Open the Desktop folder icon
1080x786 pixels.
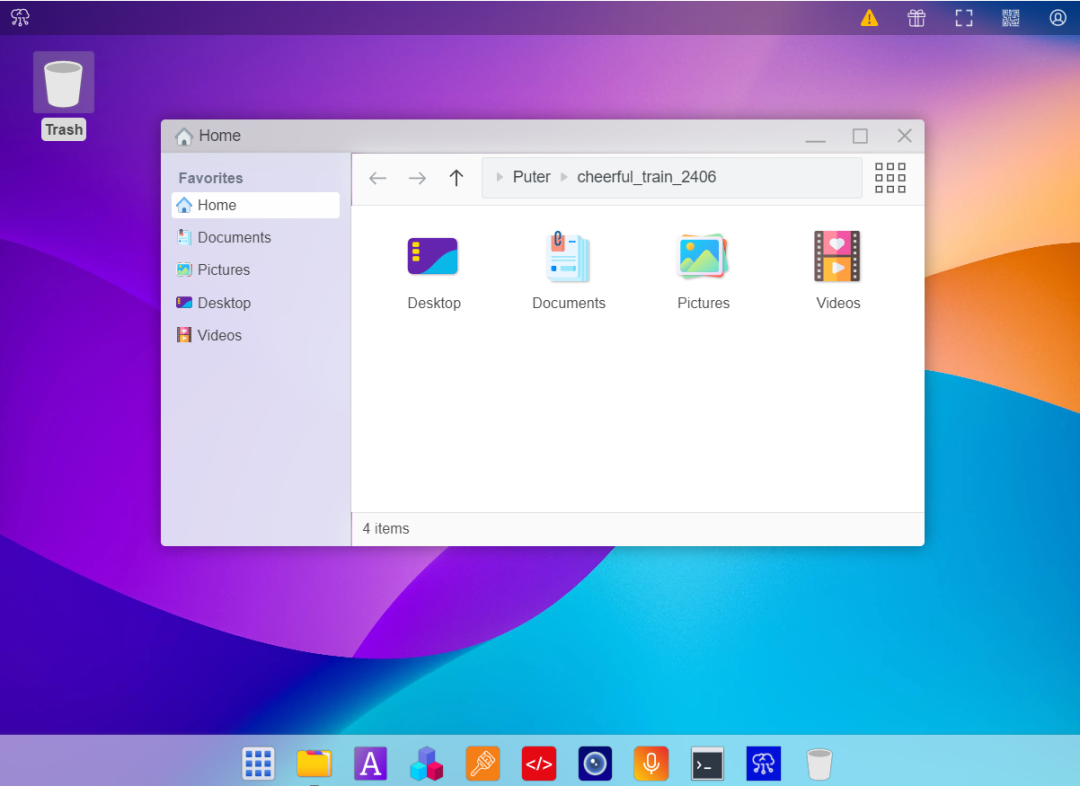[433, 257]
